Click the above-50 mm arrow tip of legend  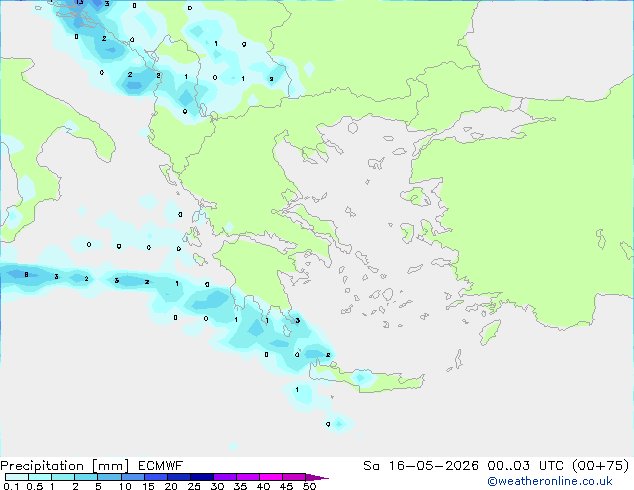(317, 477)
